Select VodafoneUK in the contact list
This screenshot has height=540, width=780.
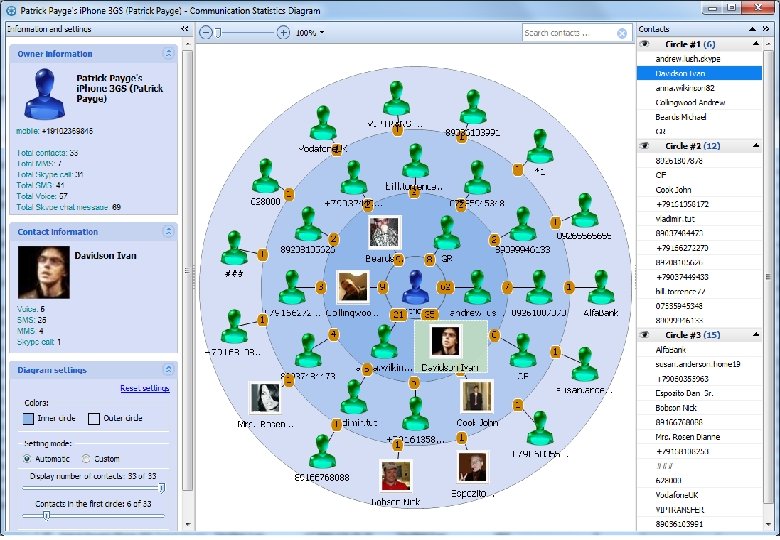[x=699, y=495]
